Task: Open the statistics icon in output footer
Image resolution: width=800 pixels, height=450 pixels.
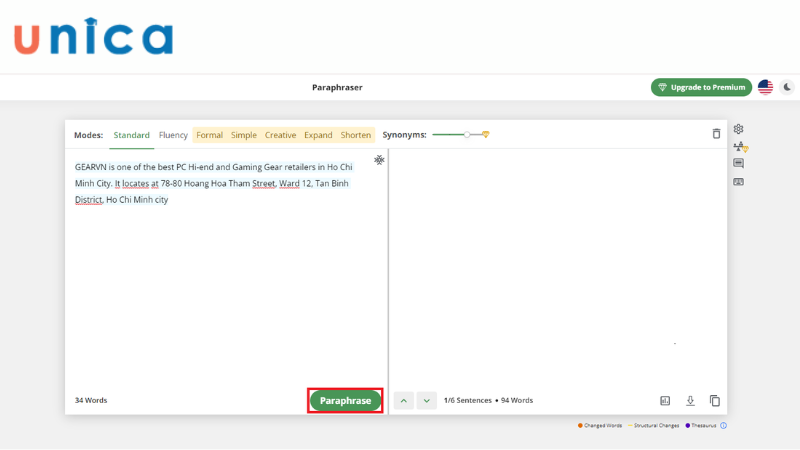Action: [665, 400]
